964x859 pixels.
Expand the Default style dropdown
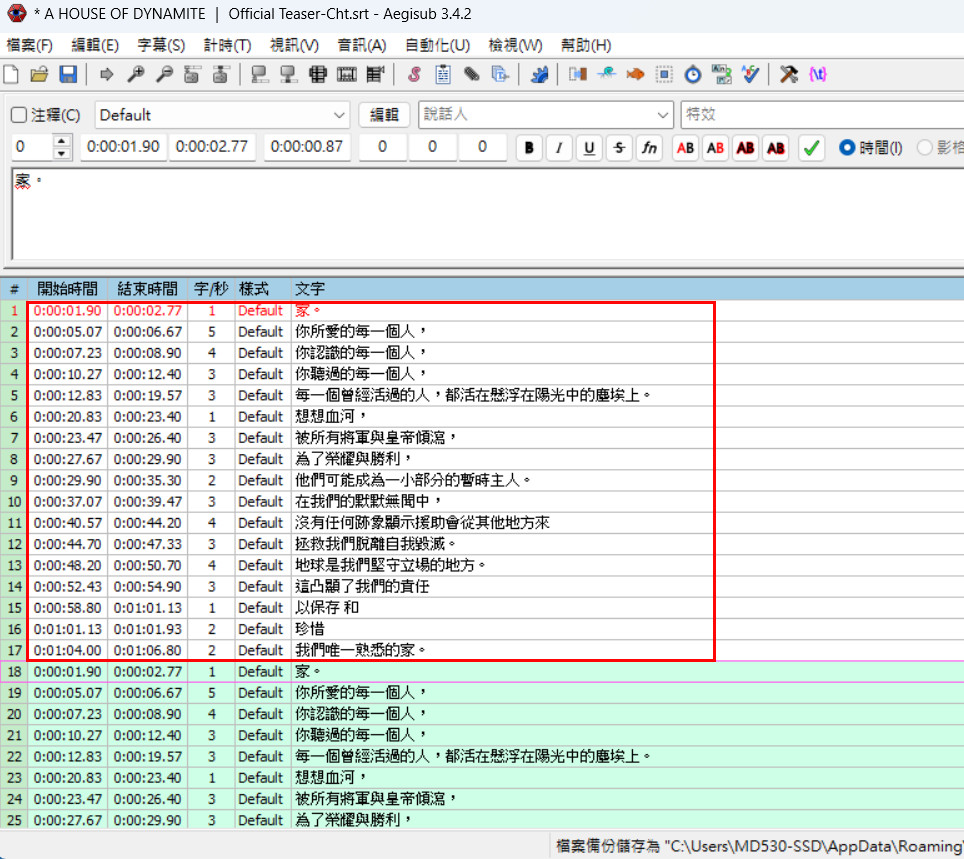click(x=339, y=115)
